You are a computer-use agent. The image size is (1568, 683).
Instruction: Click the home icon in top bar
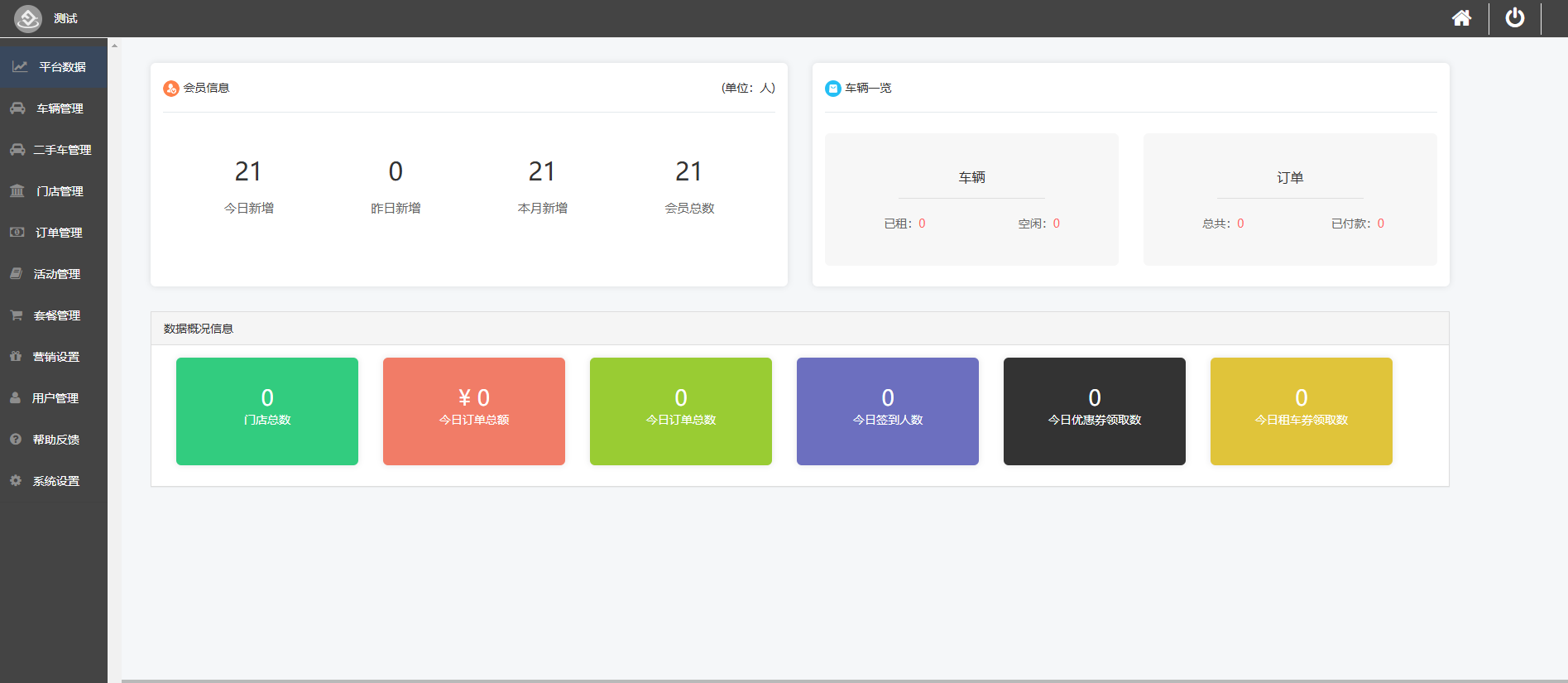(1461, 18)
